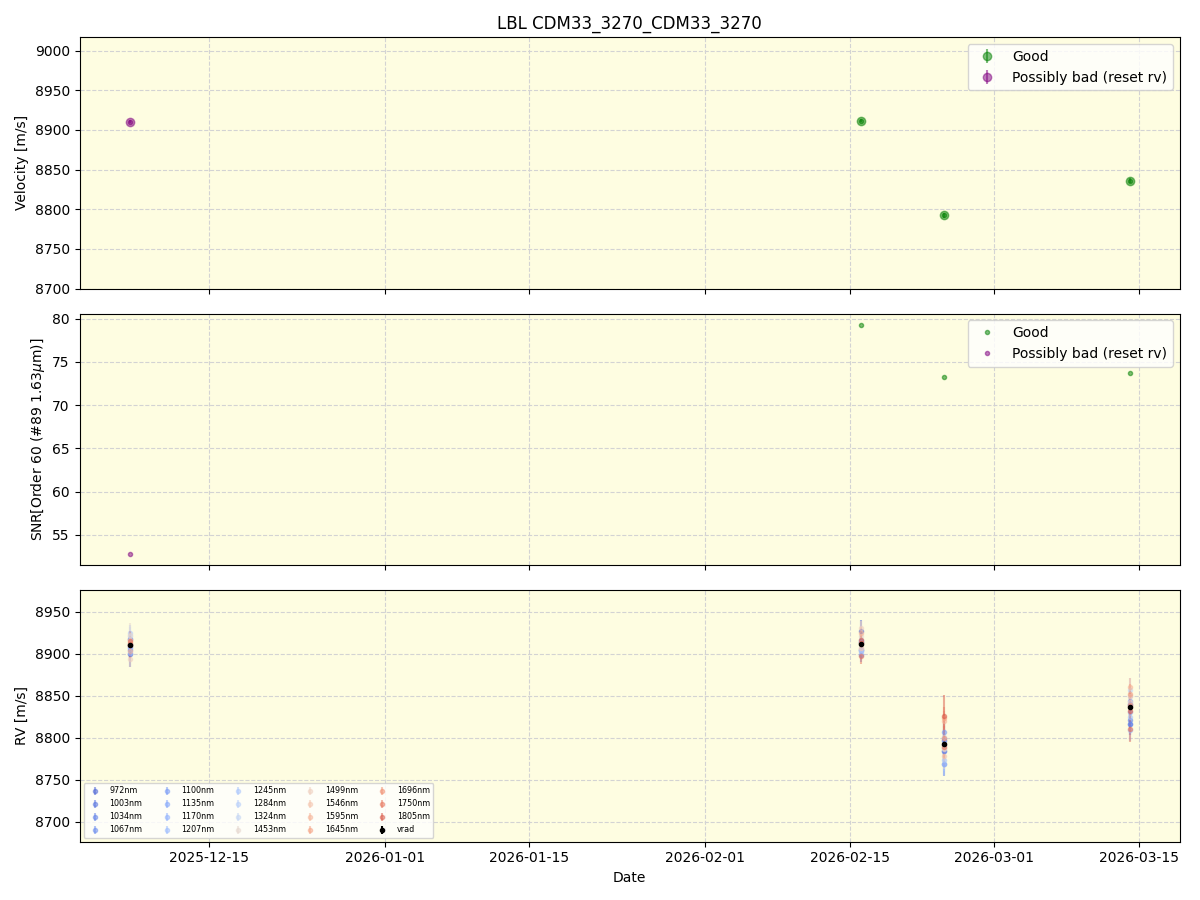Click the vrad legend label text
The height and width of the screenshot is (900, 1200).
click(x=404, y=829)
